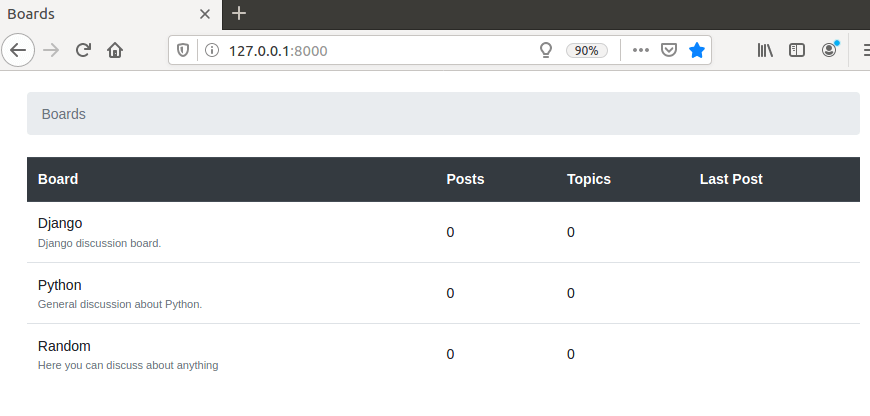Go back using the browser back arrow
This screenshot has width=870, height=416.
[18, 50]
